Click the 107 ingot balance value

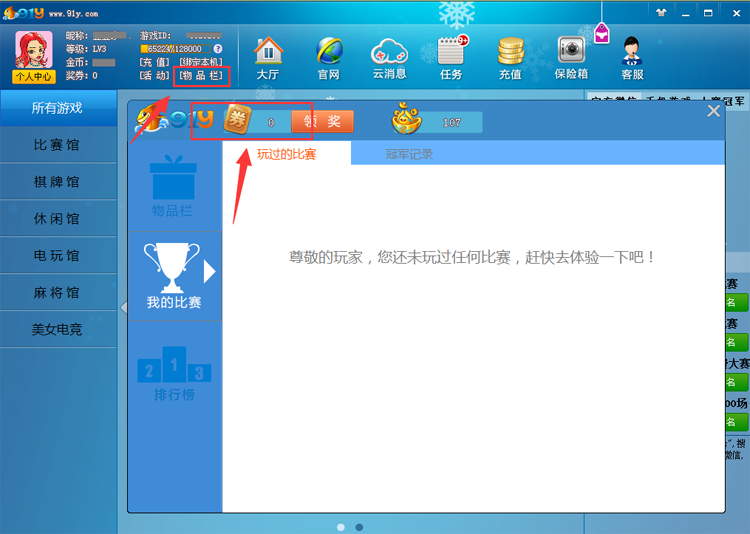[x=452, y=123]
